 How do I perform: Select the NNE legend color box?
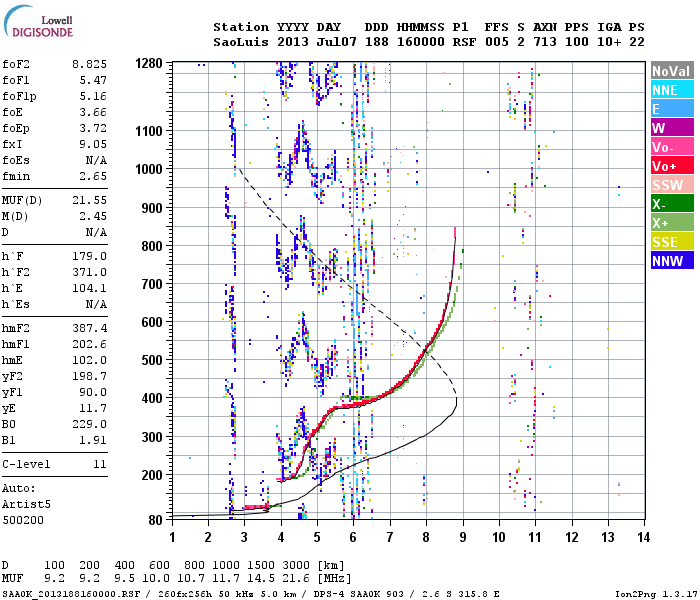(672, 90)
